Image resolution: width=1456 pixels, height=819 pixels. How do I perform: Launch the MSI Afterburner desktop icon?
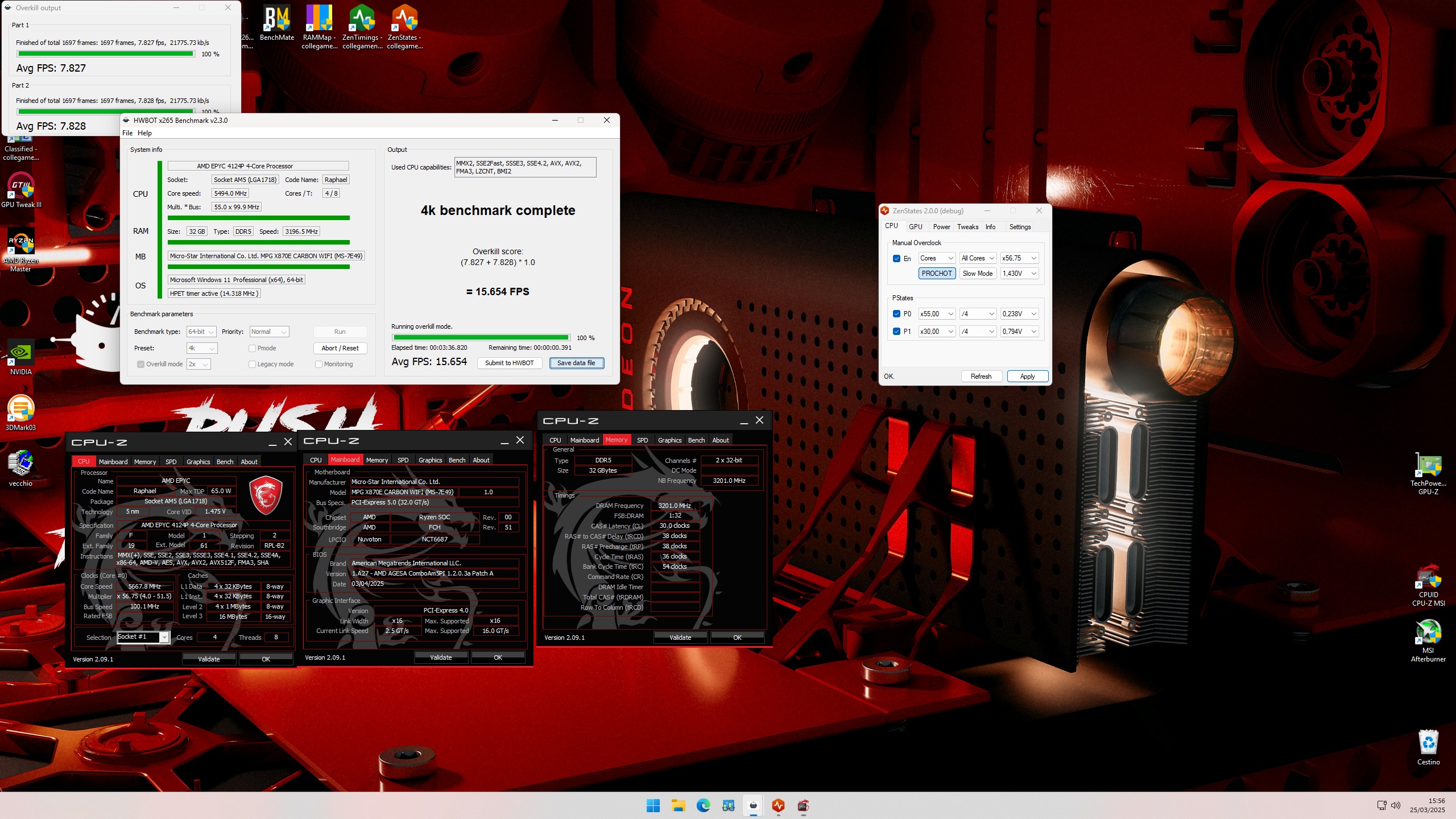(1428, 640)
